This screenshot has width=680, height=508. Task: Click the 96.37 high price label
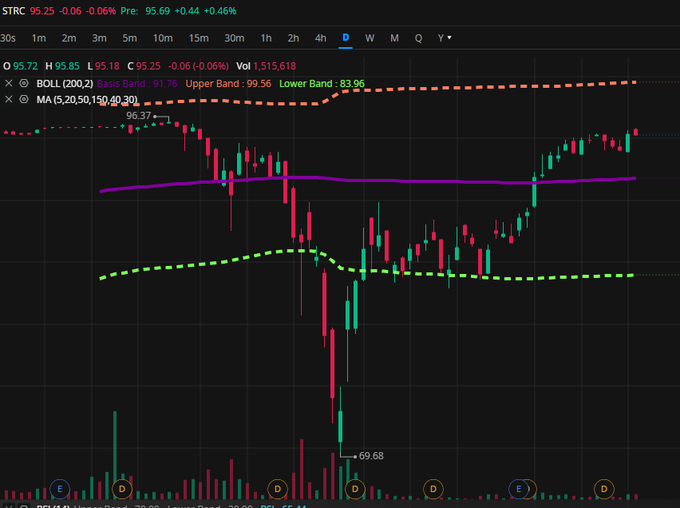click(138, 116)
